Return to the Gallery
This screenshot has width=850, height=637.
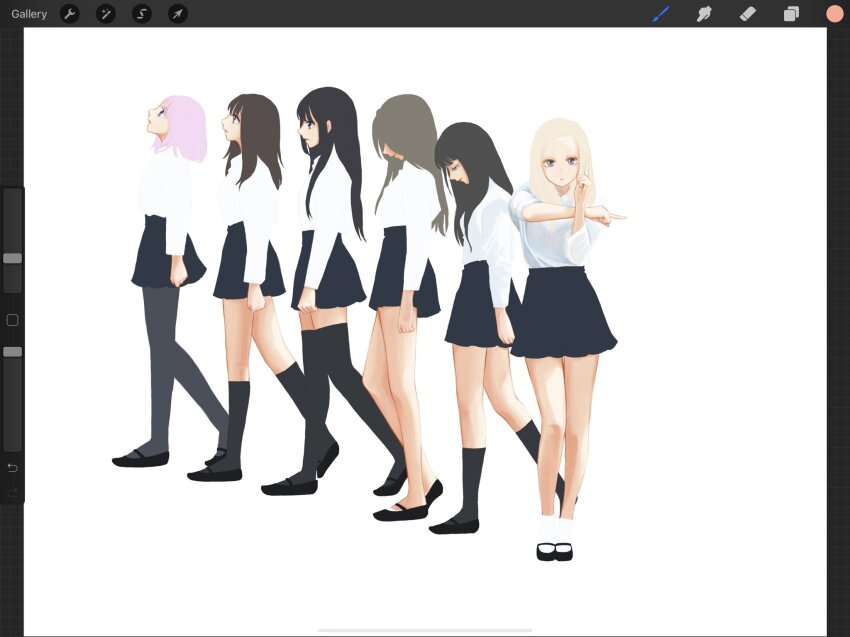[29, 14]
